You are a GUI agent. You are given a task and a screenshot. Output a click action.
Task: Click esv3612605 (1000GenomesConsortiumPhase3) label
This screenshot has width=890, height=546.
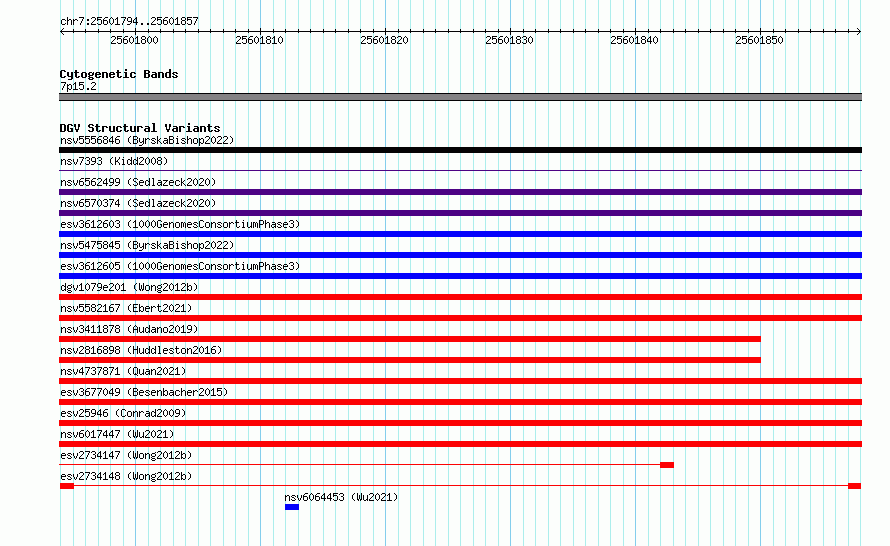click(180, 266)
